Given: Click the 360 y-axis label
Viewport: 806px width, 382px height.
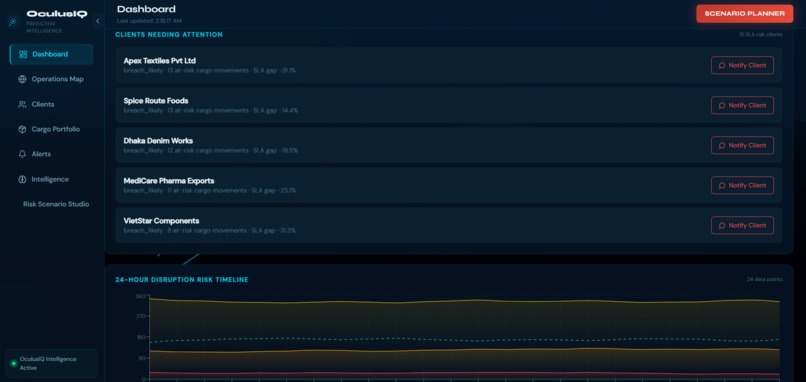Looking at the screenshot, I should click(x=140, y=296).
